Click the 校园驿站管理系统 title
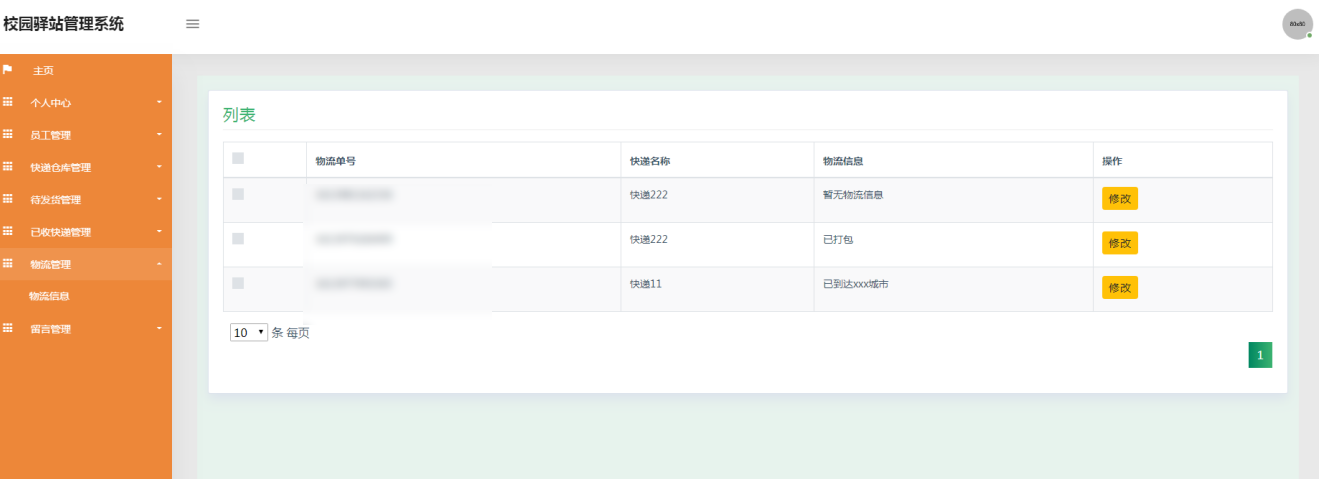1319x479 pixels. pos(64,24)
